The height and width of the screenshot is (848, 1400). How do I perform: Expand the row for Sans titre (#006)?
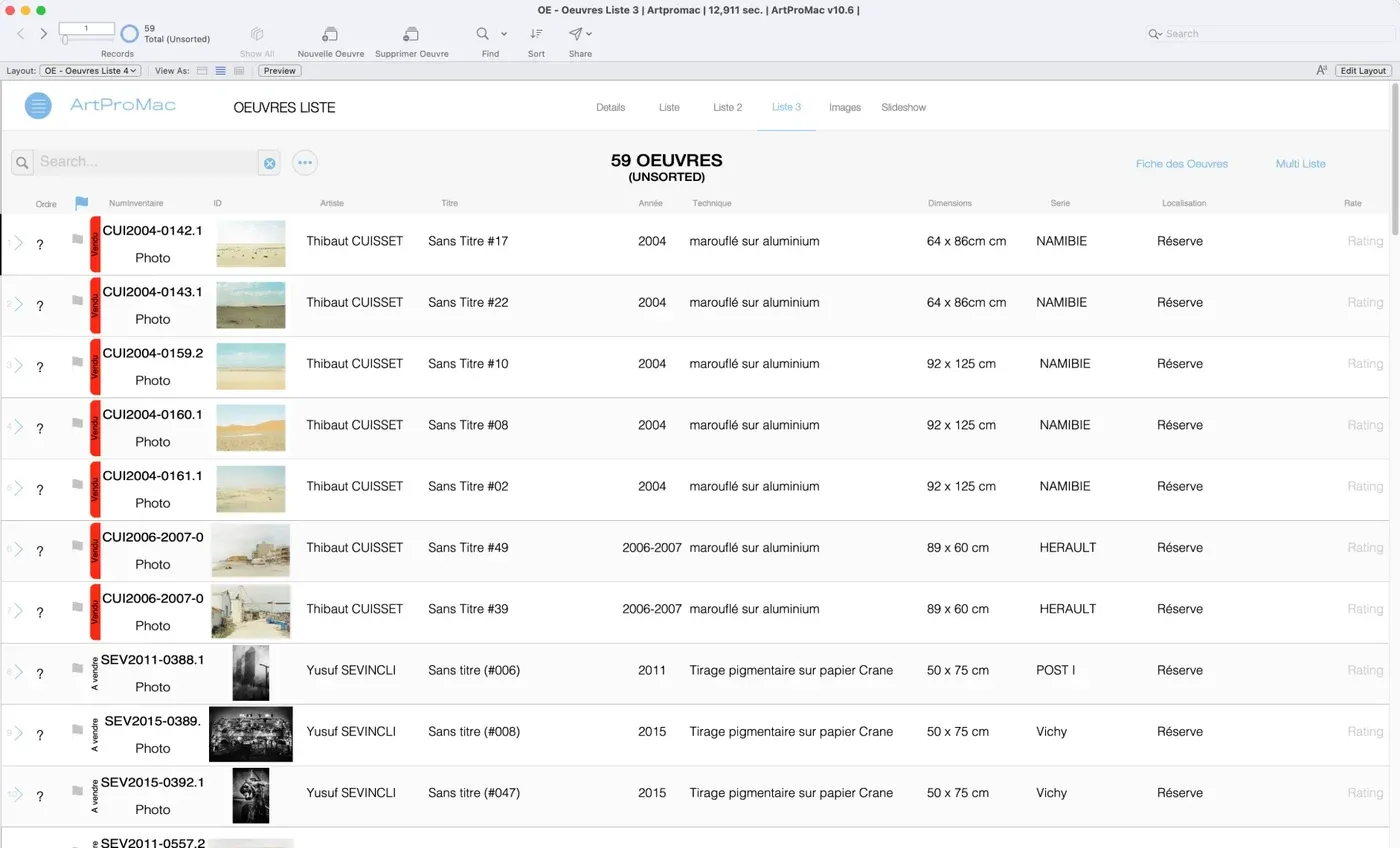(18, 672)
